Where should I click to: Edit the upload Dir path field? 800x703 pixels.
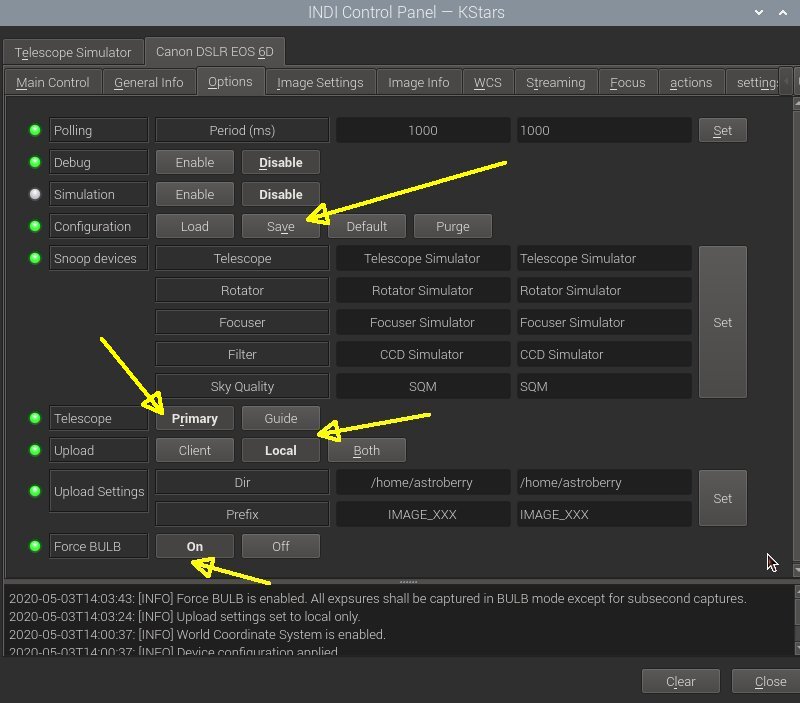[x=604, y=483]
